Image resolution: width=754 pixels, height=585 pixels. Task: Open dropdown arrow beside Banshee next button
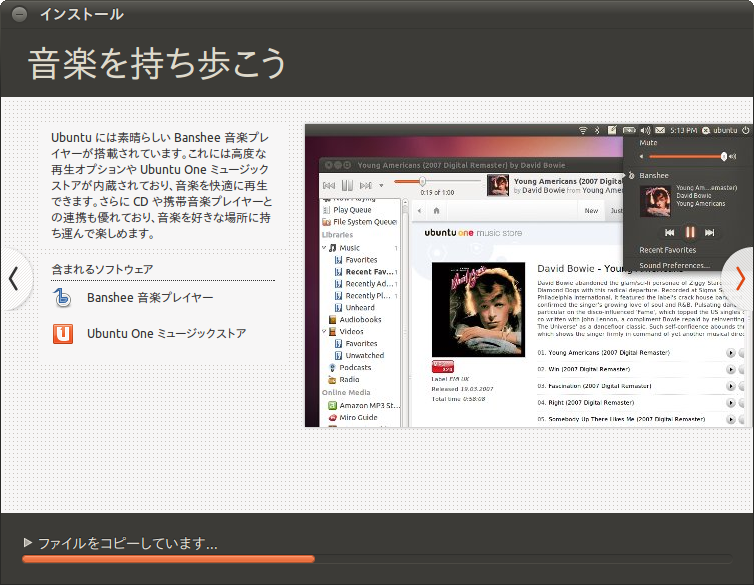381,186
